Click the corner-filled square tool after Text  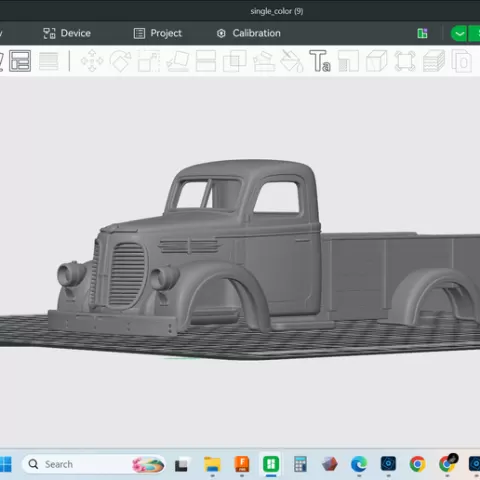348,61
